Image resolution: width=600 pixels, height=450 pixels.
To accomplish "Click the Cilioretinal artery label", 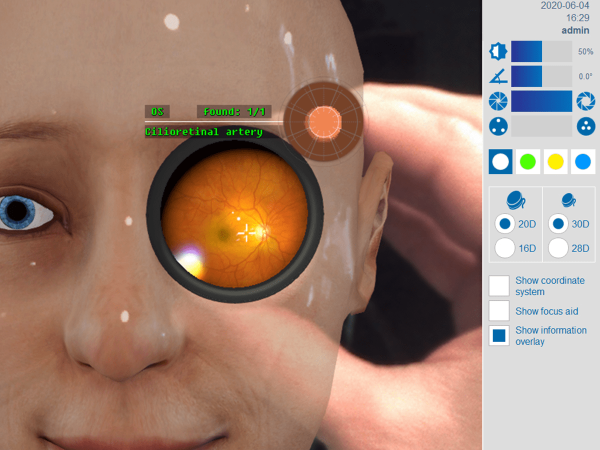I will tap(204, 132).
